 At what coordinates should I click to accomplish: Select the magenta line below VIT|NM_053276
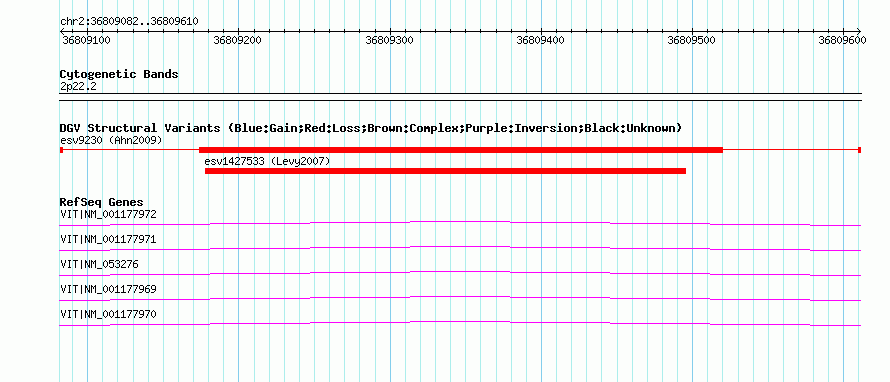click(x=460, y=274)
